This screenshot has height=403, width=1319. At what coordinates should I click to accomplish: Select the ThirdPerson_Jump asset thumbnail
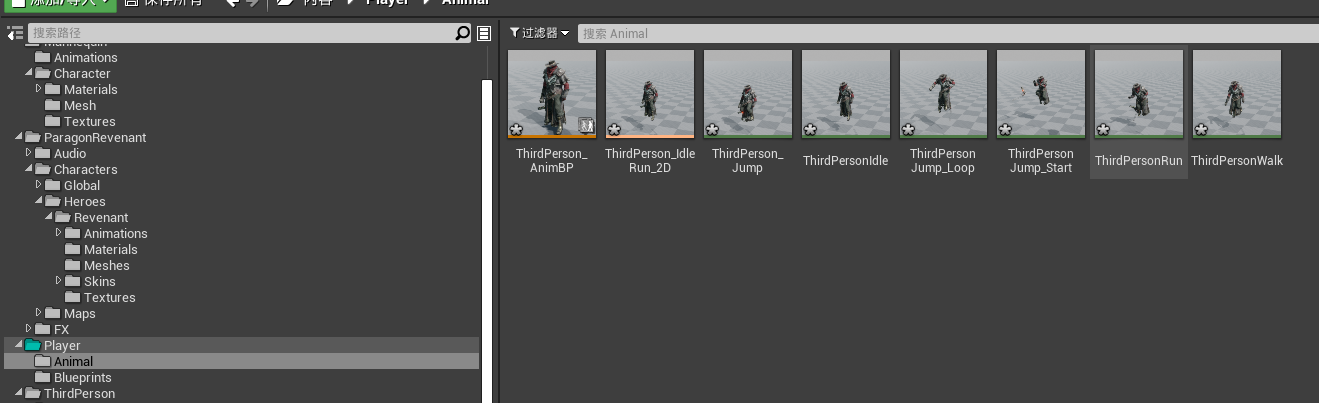(x=748, y=94)
